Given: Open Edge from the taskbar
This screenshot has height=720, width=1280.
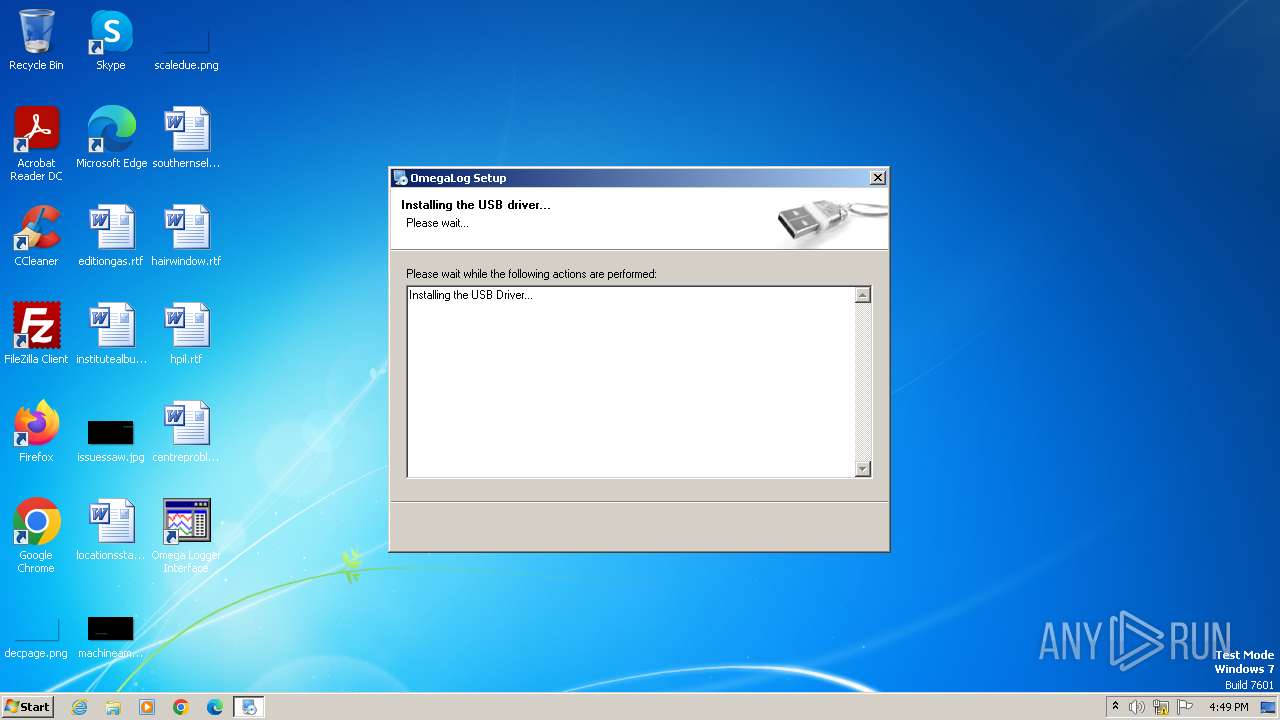Looking at the screenshot, I should coord(215,707).
